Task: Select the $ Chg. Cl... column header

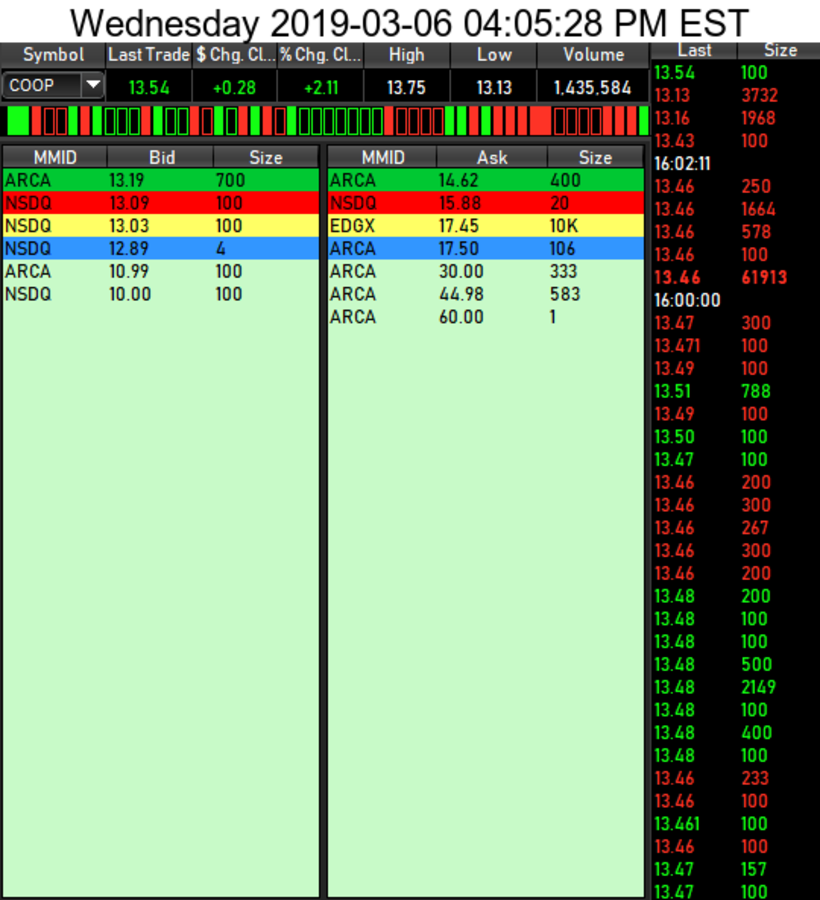Action: (x=235, y=55)
